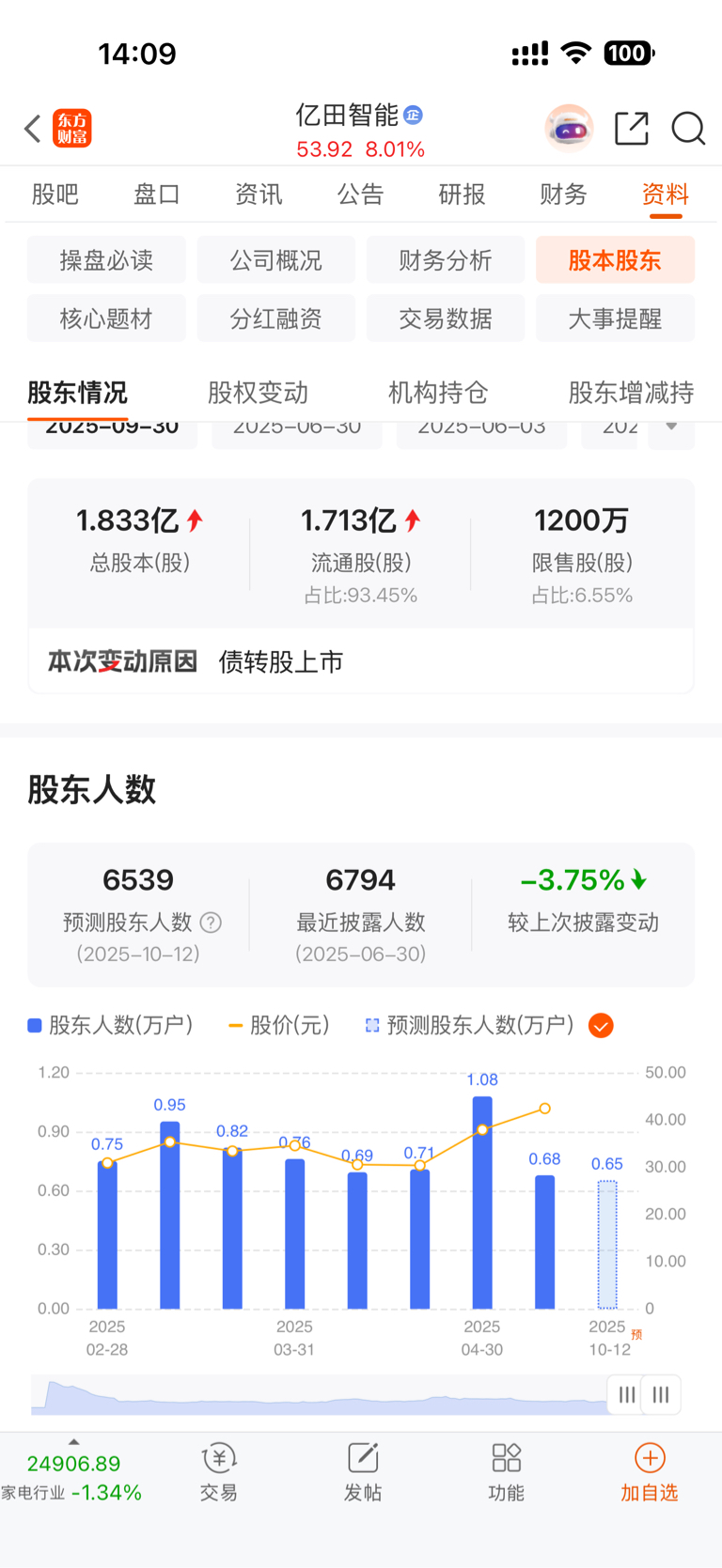722x1568 pixels.
Task: Tap the 0.68 bar in chart
Action: point(544,1242)
